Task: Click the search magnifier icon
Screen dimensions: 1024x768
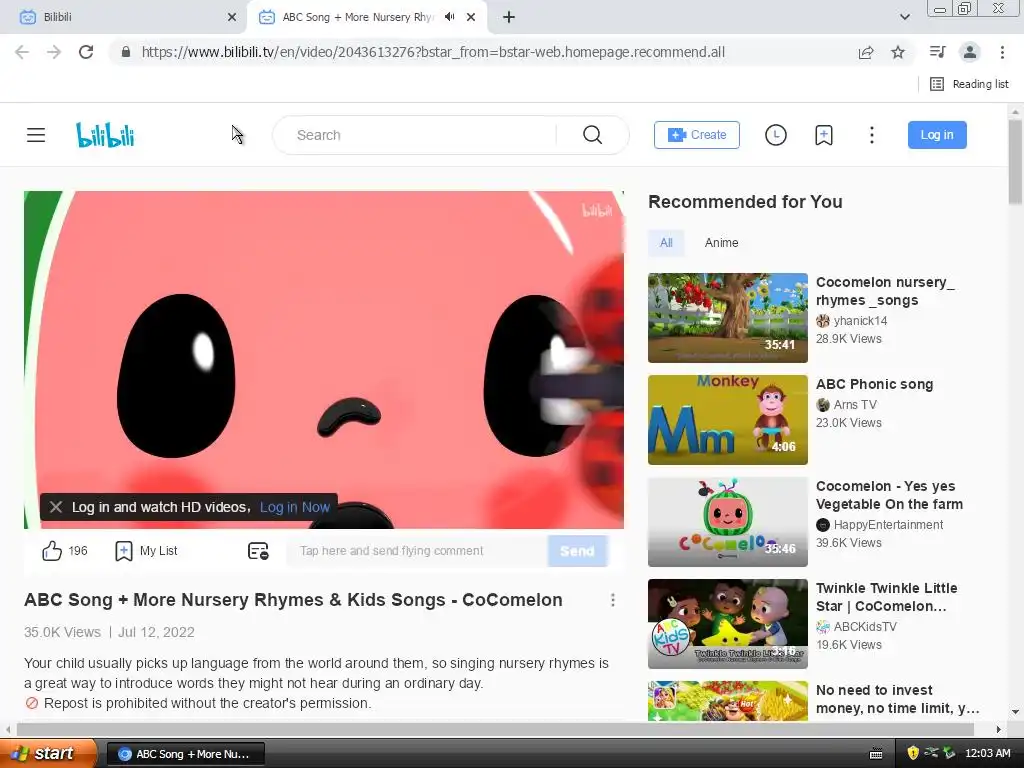Action: coord(592,135)
